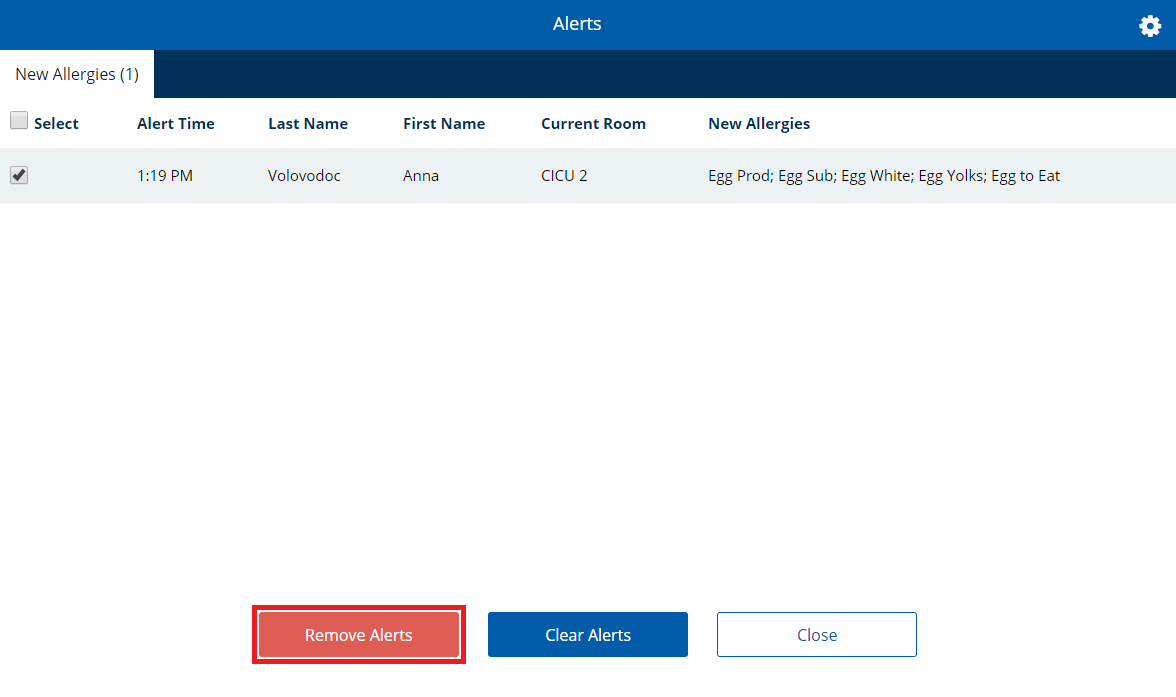Click the Alerts title bar
The height and width of the screenshot is (697, 1176).
[x=577, y=23]
